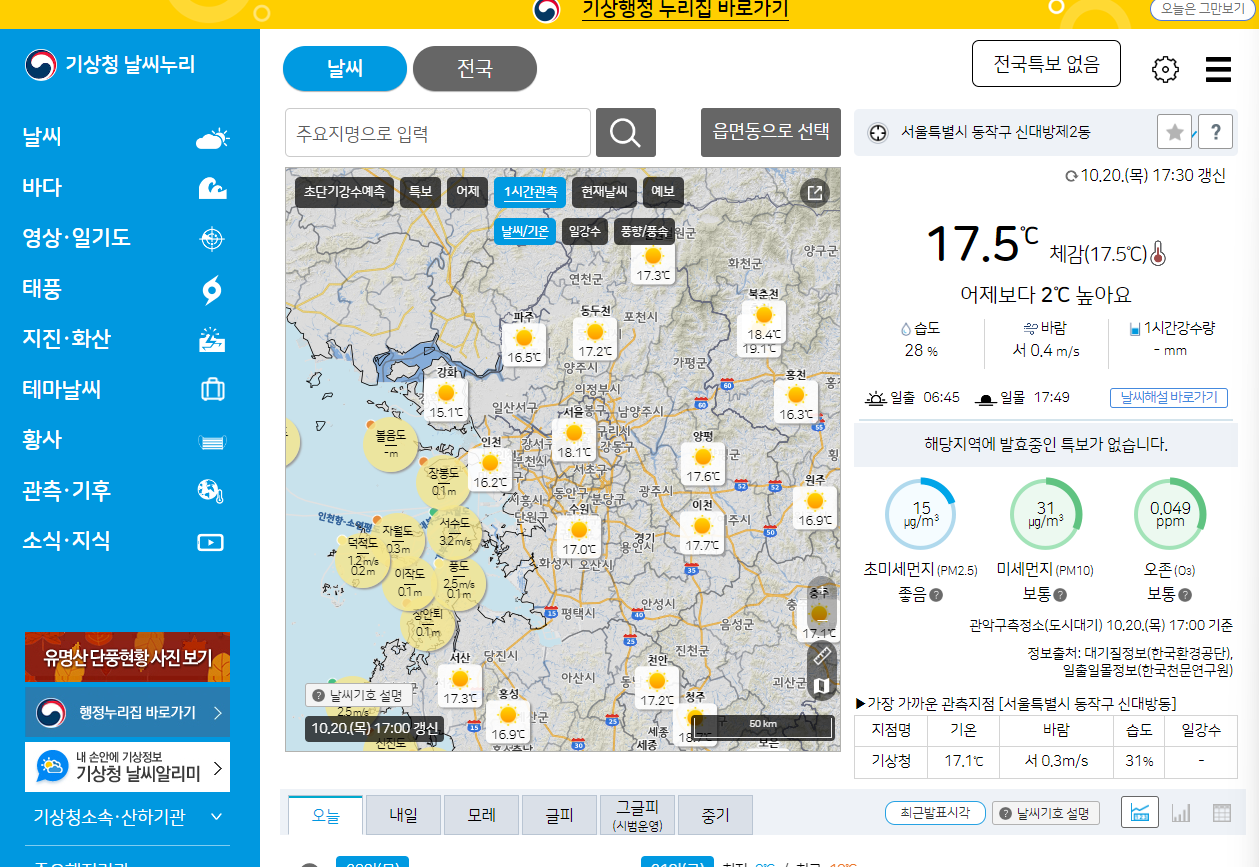
Task: Expand the map in a new window
Action: pos(815,193)
